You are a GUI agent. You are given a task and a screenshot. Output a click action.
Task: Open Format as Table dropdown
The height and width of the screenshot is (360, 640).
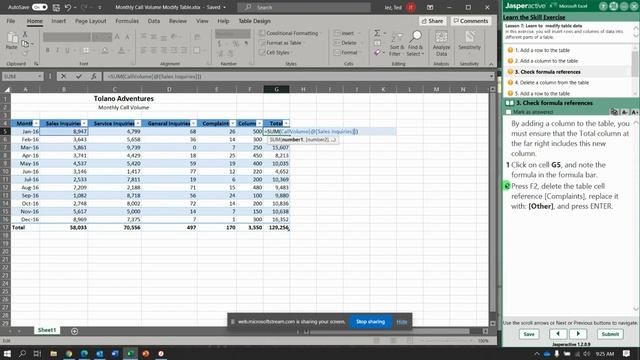click(282, 43)
